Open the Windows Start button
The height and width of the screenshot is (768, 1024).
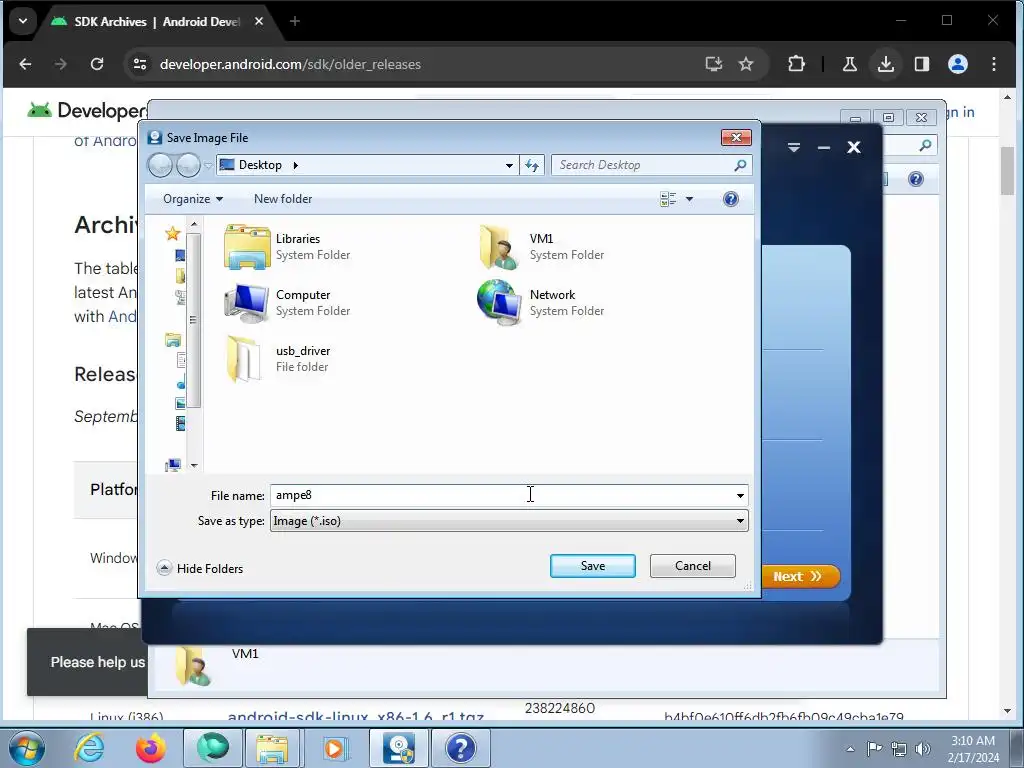(x=26, y=748)
